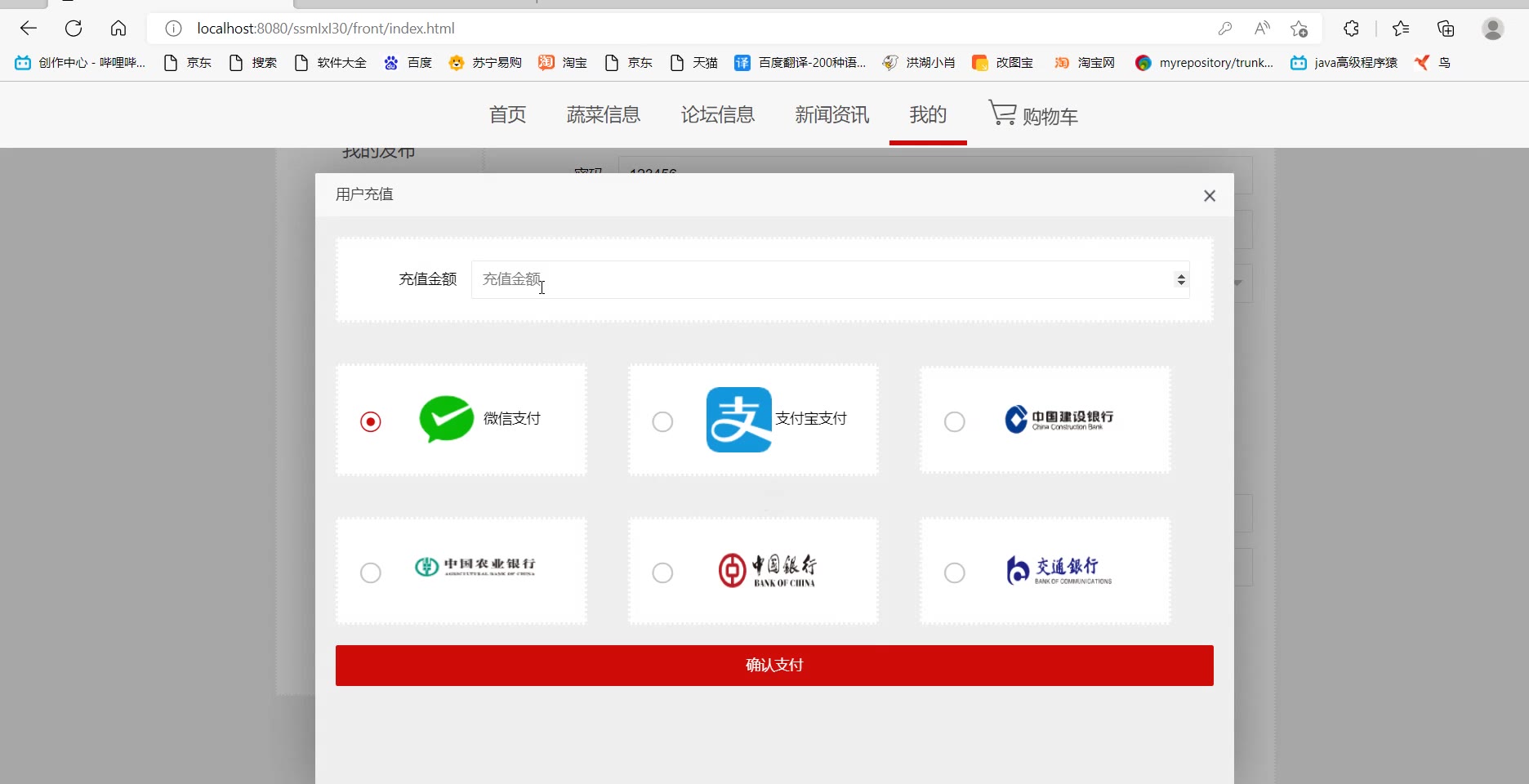
Task: Open the 百度翻译-200种语 bookmark
Action: point(800,63)
